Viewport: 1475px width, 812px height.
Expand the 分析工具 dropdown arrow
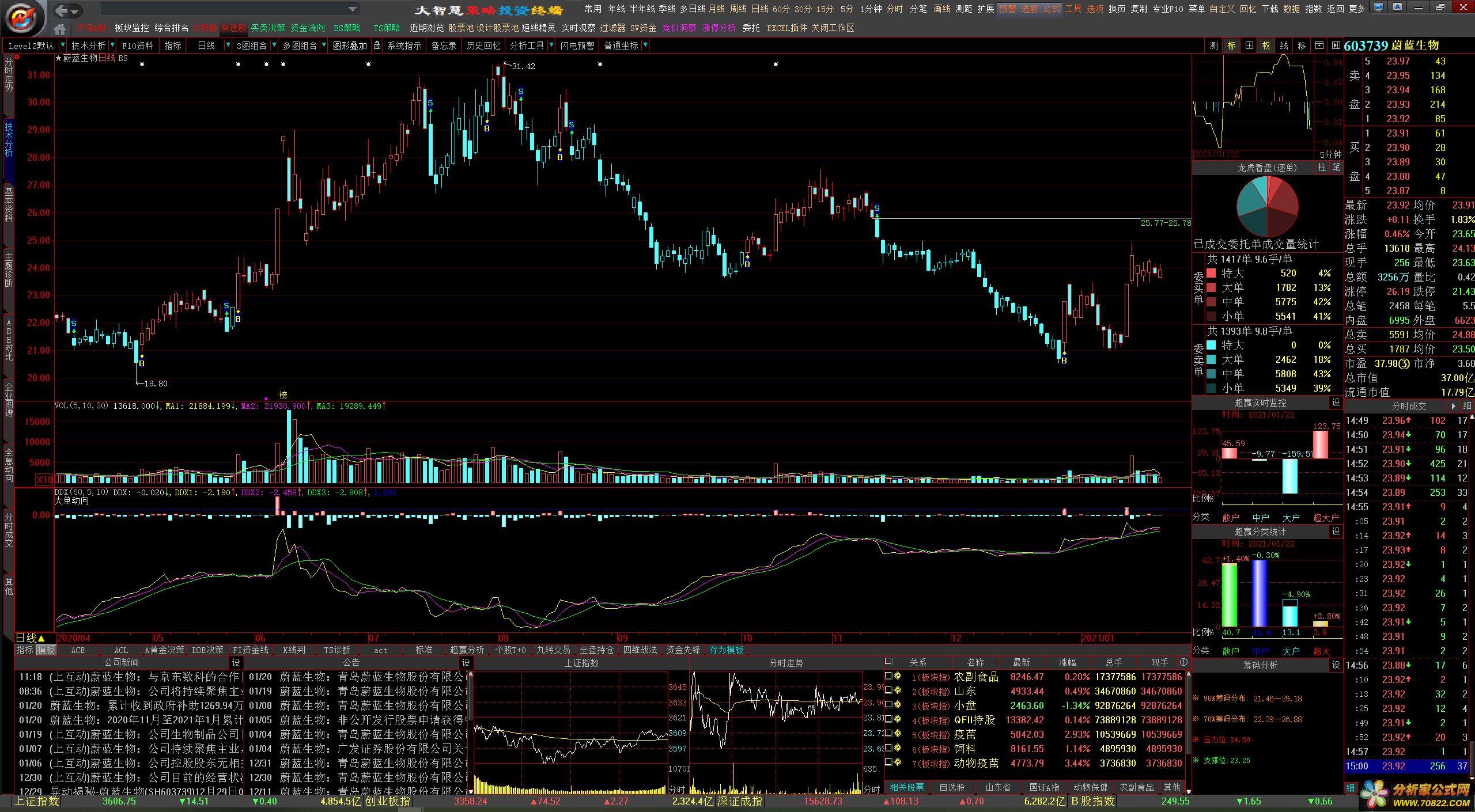[x=551, y=45]
